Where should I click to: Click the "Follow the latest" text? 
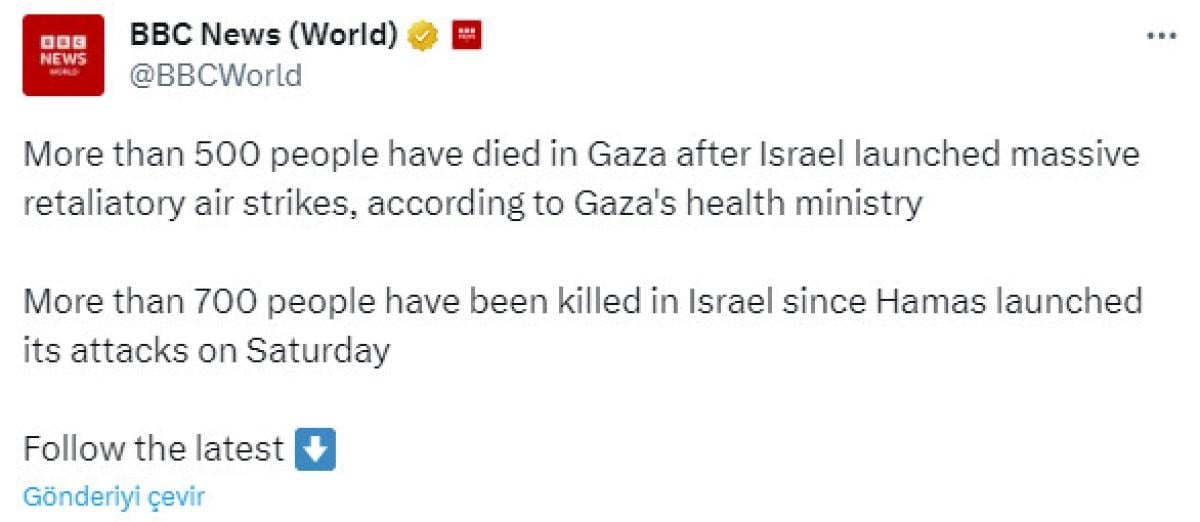[x=153, y=449]
